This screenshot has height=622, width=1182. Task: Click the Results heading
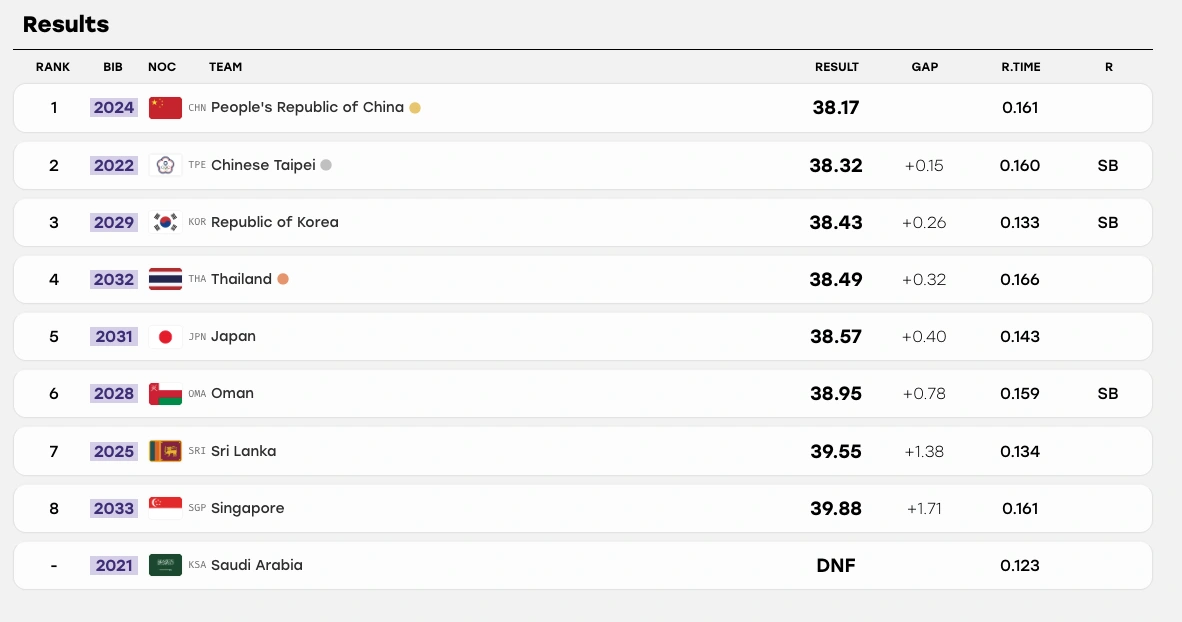(66, 24)
